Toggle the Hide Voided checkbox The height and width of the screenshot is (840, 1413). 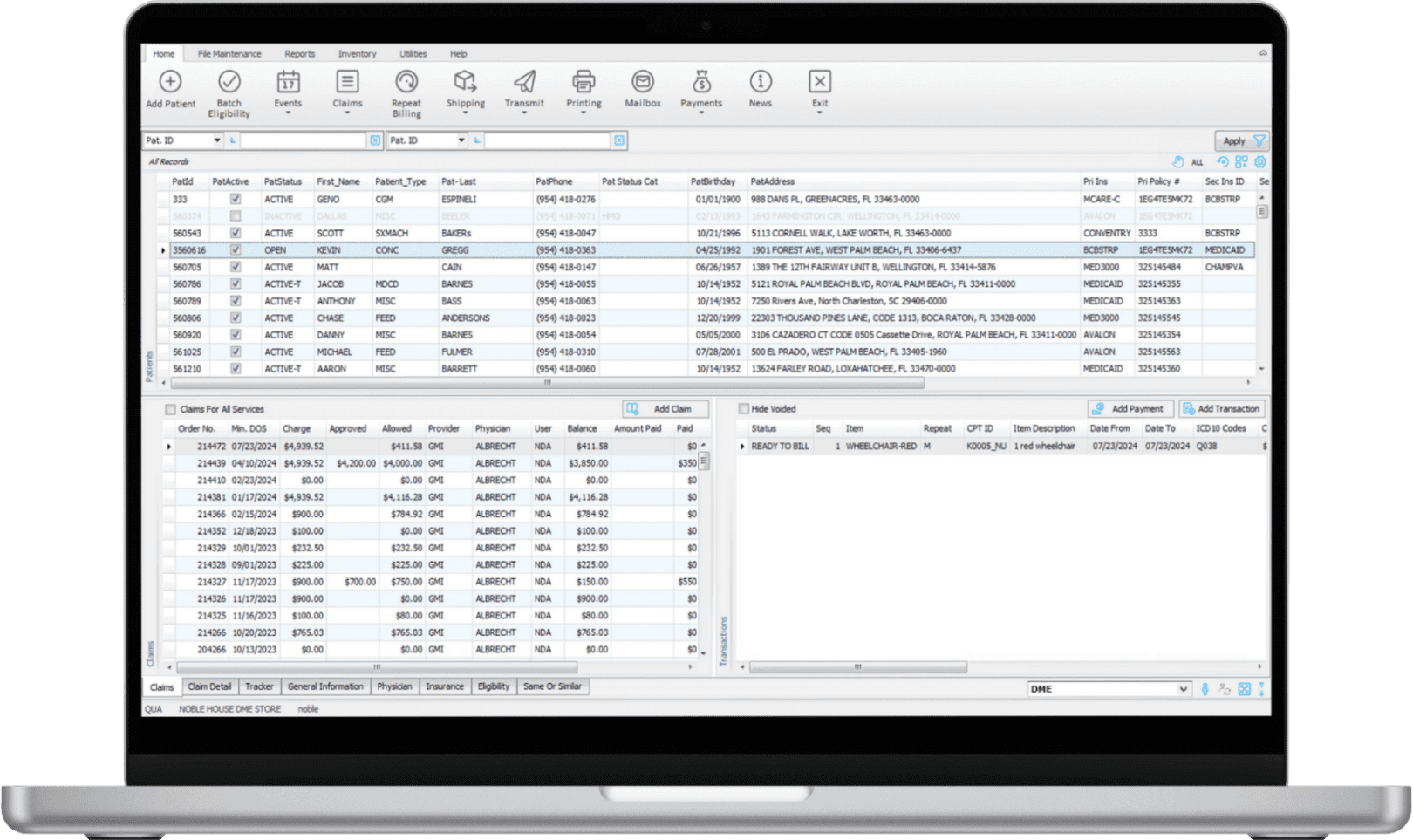point(744,408)
